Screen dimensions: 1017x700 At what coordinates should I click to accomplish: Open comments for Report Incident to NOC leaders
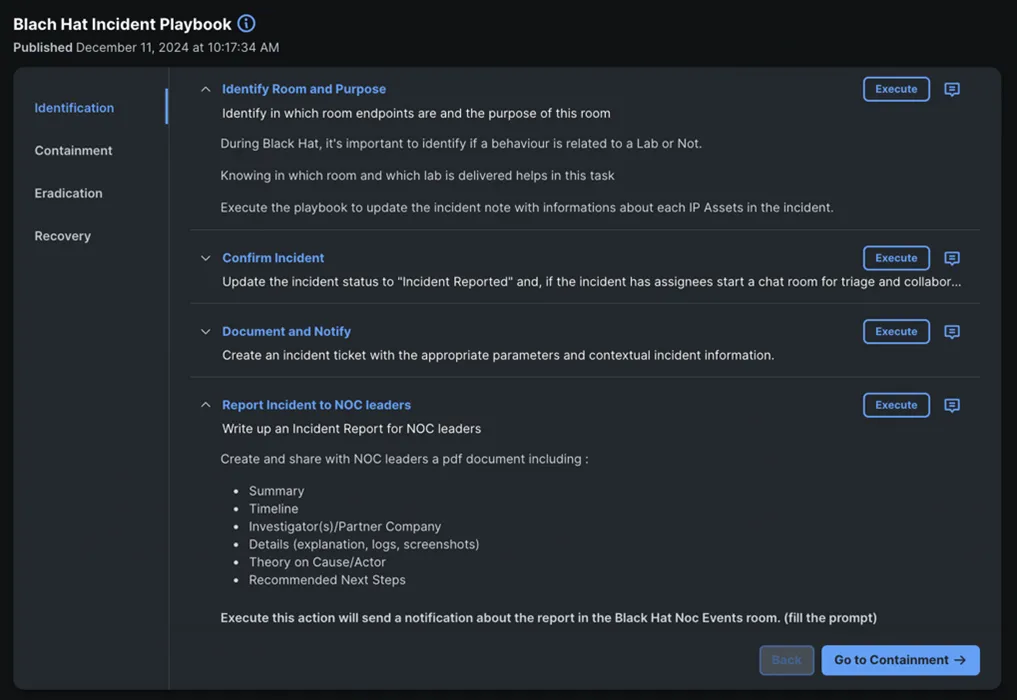point(952,405)
